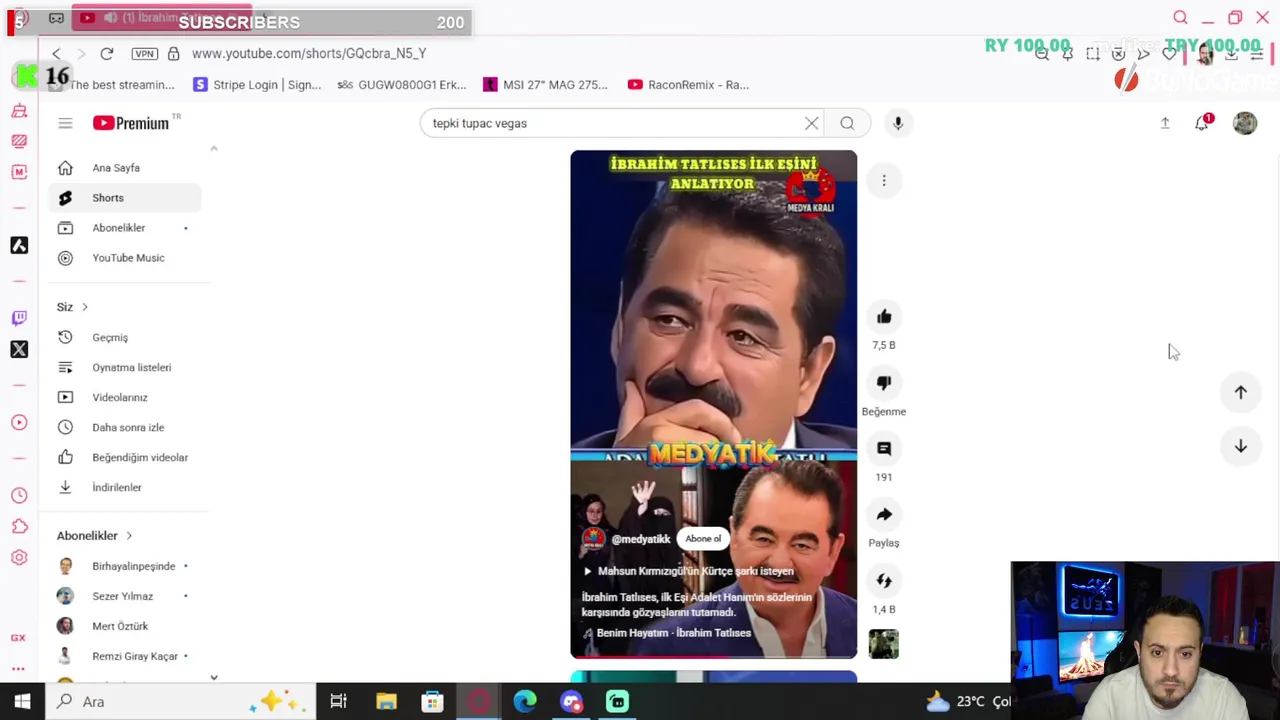This screenshot has width=1280, height=720.
Task: Open Microsoft Edge from taskbar
Action: tap(525, 702)
